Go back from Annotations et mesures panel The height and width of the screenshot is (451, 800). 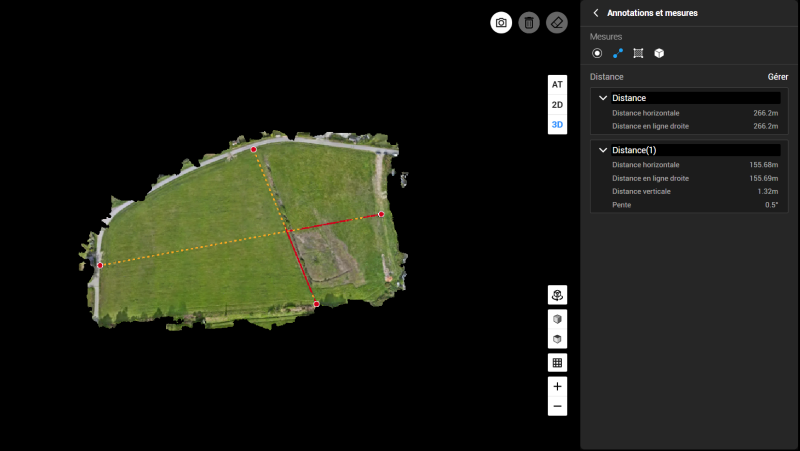point(596,13)
